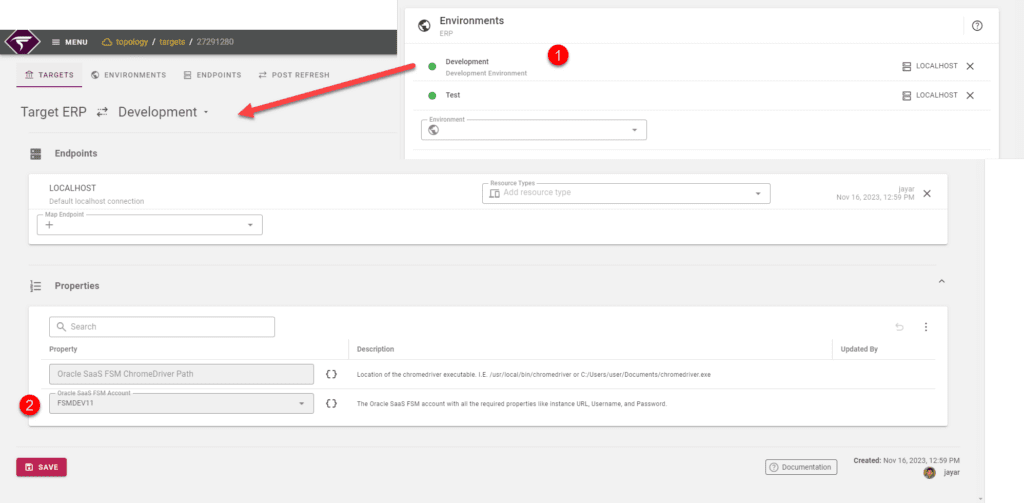Switch to the POST REFRESH tab
This screenshot has height=503, width=1024.
294,75
